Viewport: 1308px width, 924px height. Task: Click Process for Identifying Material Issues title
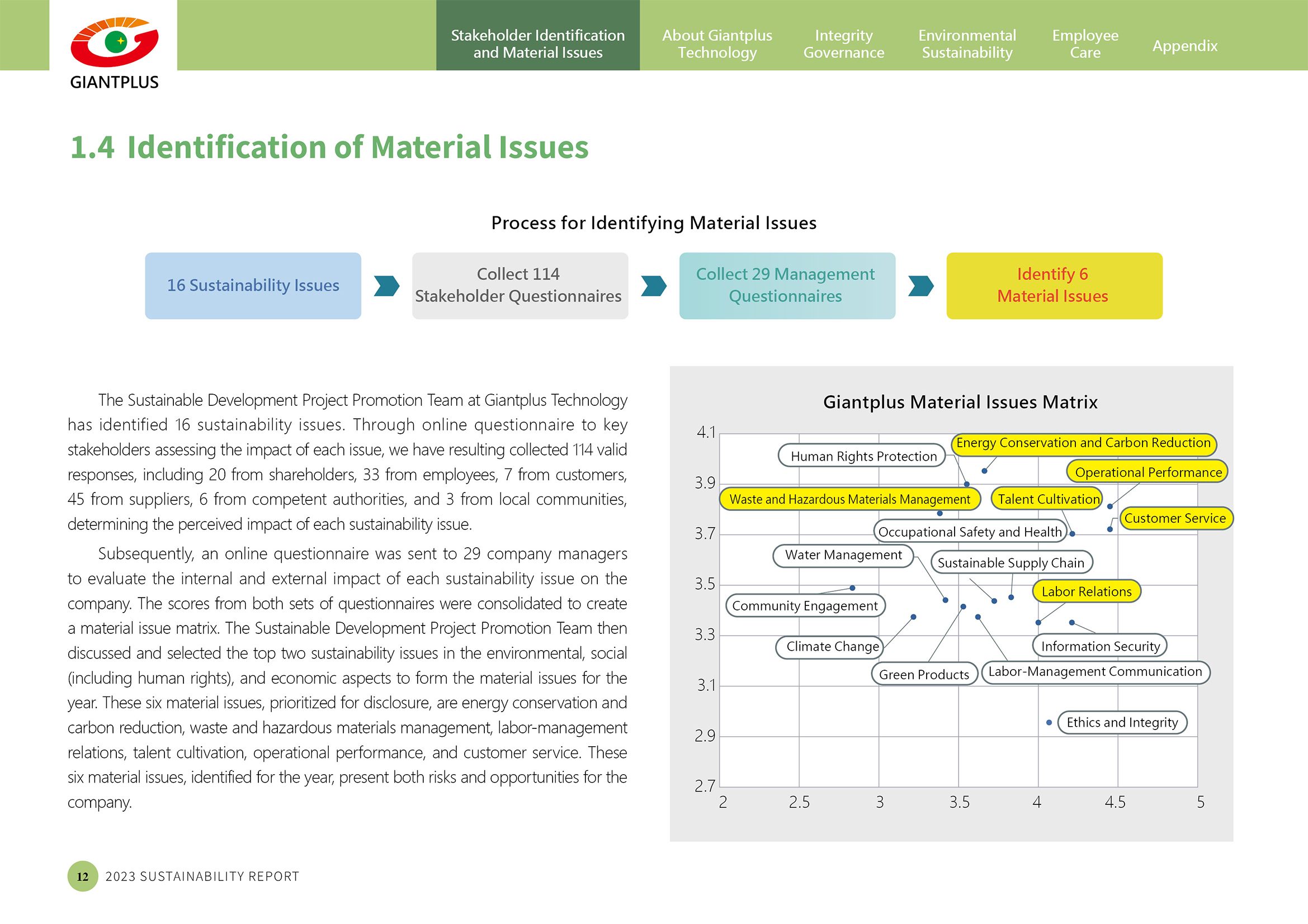654,222
